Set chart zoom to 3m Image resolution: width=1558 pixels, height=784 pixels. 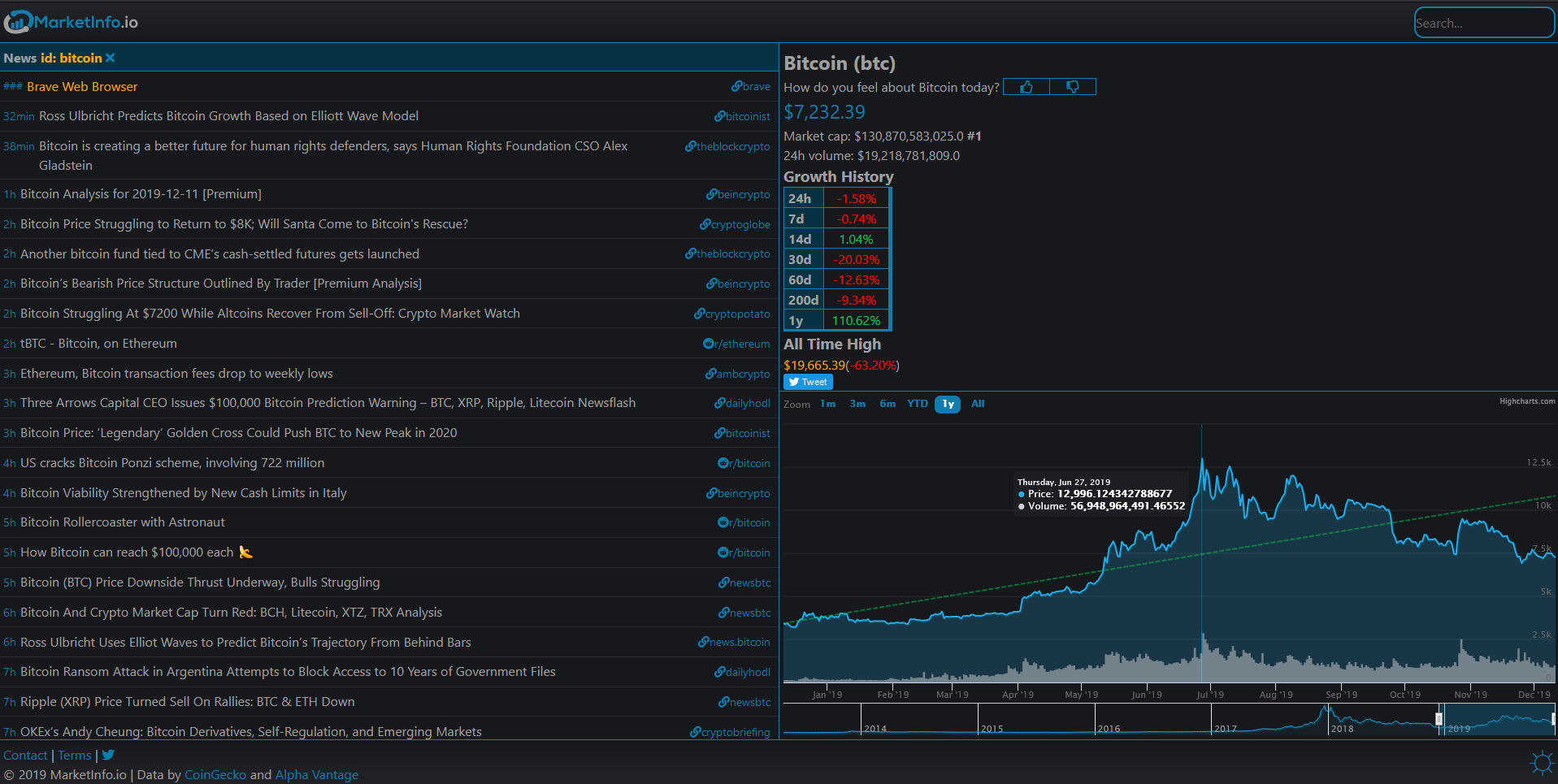(x=857, y=404)
